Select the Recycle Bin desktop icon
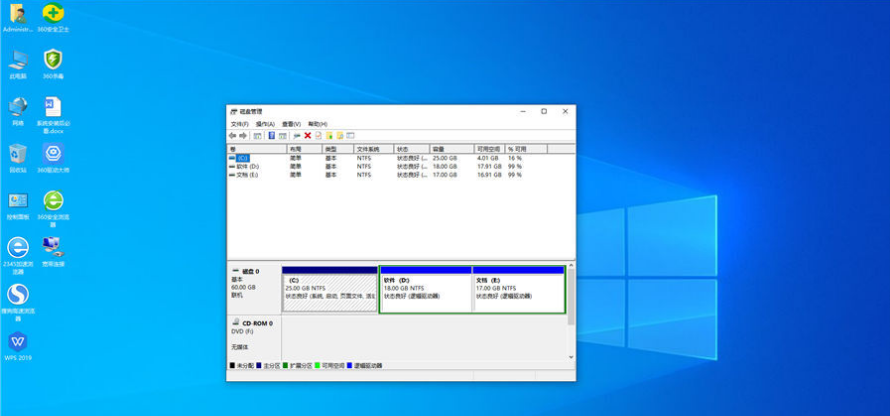The height and width of the screenshot is (416, 890). 18,154
